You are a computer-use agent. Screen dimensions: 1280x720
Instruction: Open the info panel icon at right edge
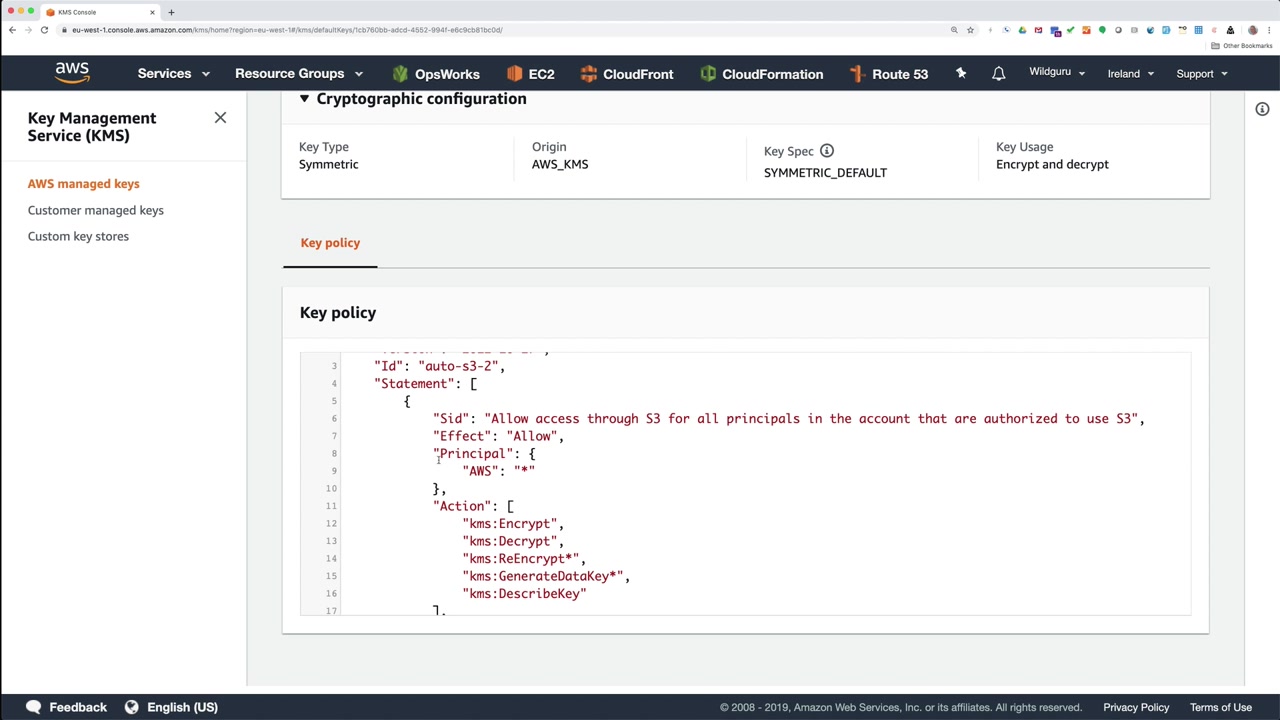tap(1262, 109)
